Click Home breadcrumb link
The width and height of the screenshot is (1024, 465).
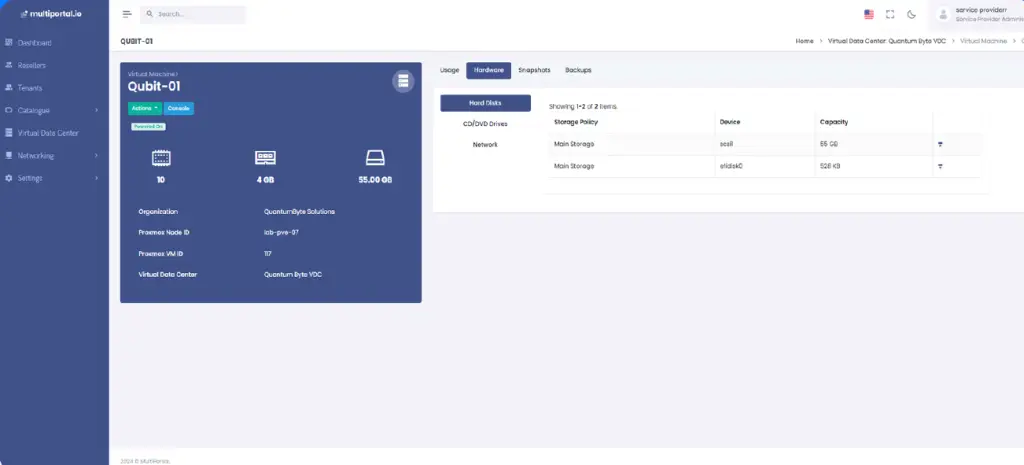(x=804, y=41)
